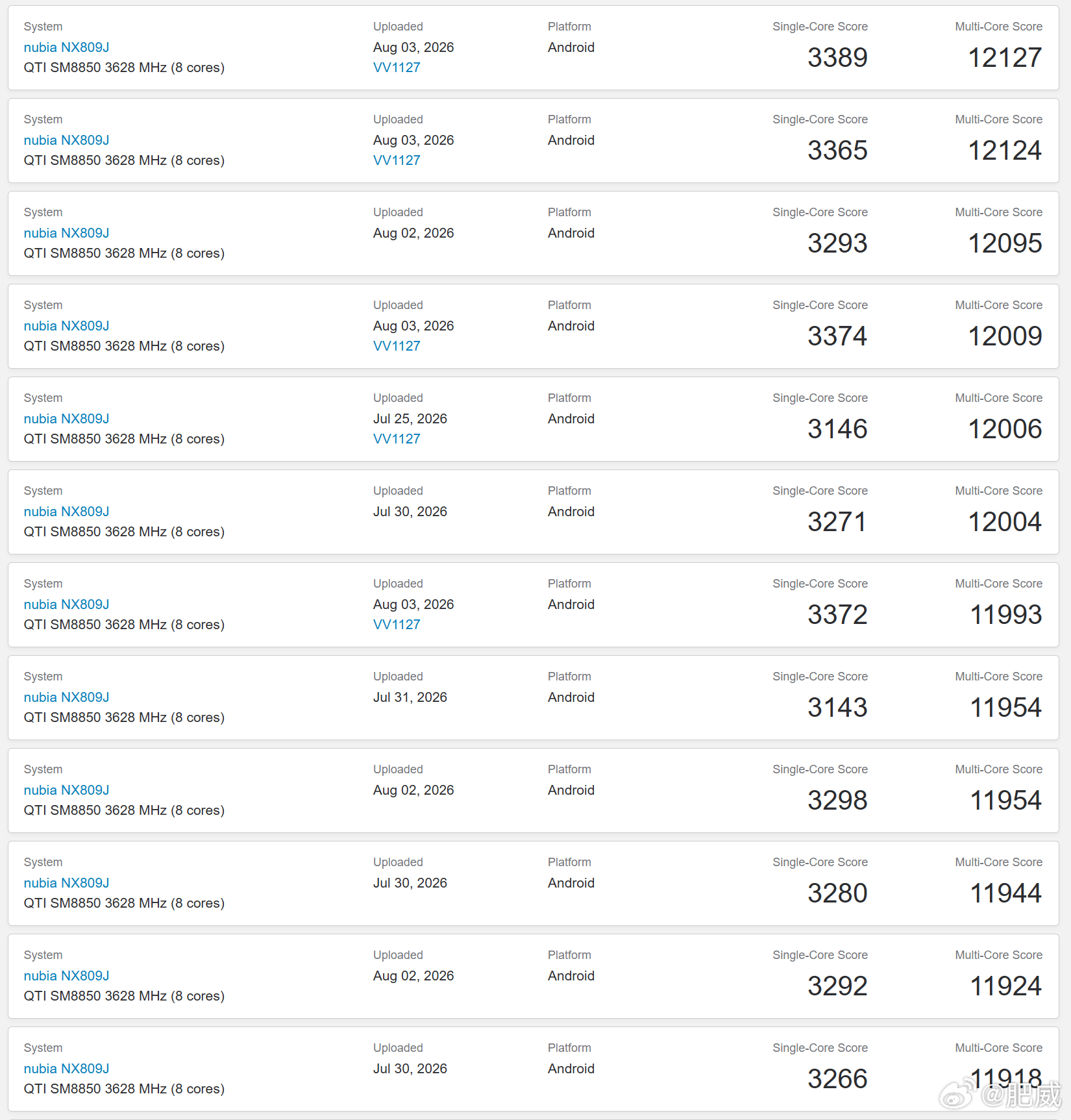Click VV1127 uploader link on the Jul 25 result
The image size is (1071, 1120).
tap(397, 439)
